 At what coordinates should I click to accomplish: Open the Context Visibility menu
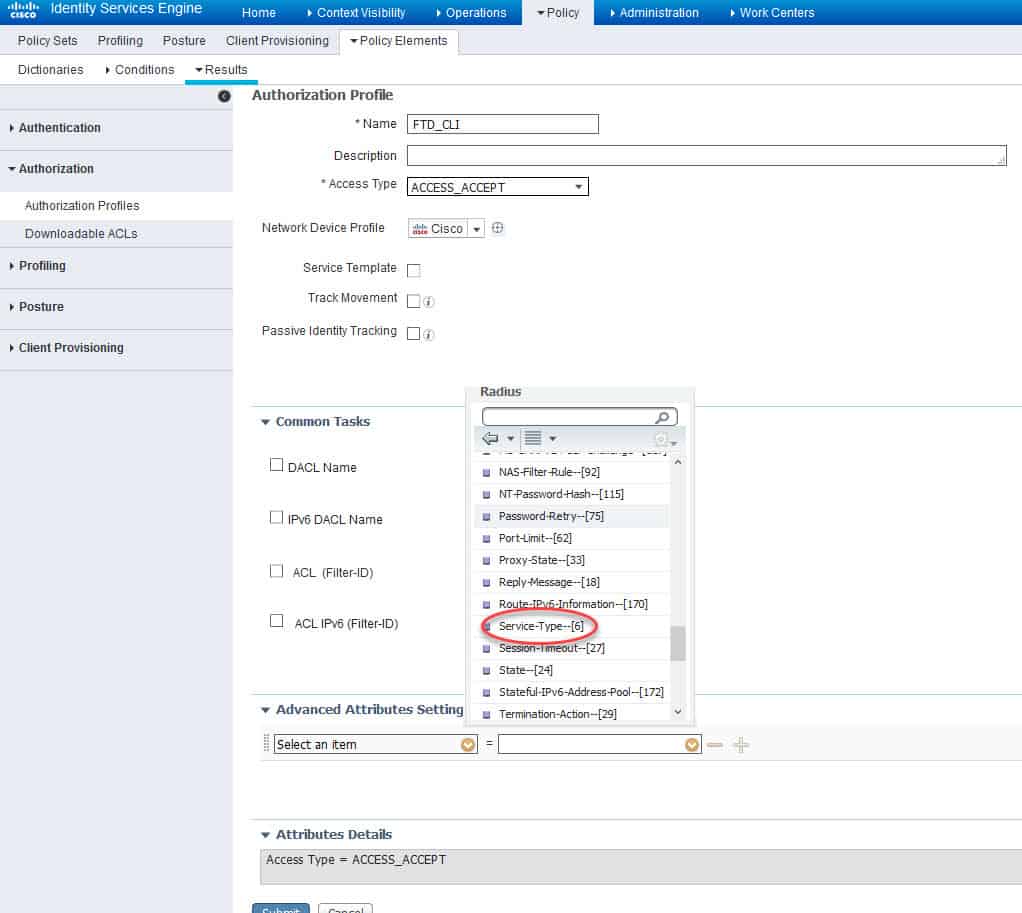pos(356,12)
